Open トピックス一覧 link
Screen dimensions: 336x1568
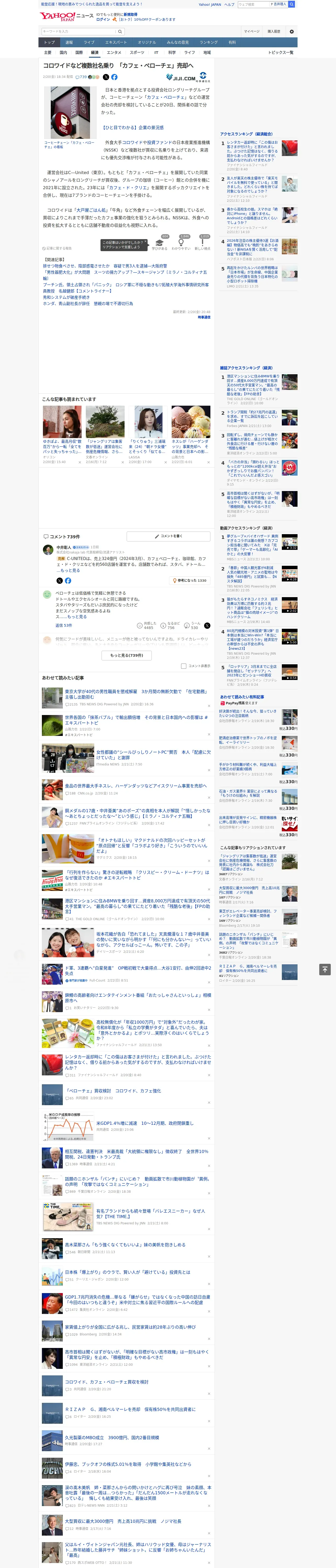click(x=281, y=52)
